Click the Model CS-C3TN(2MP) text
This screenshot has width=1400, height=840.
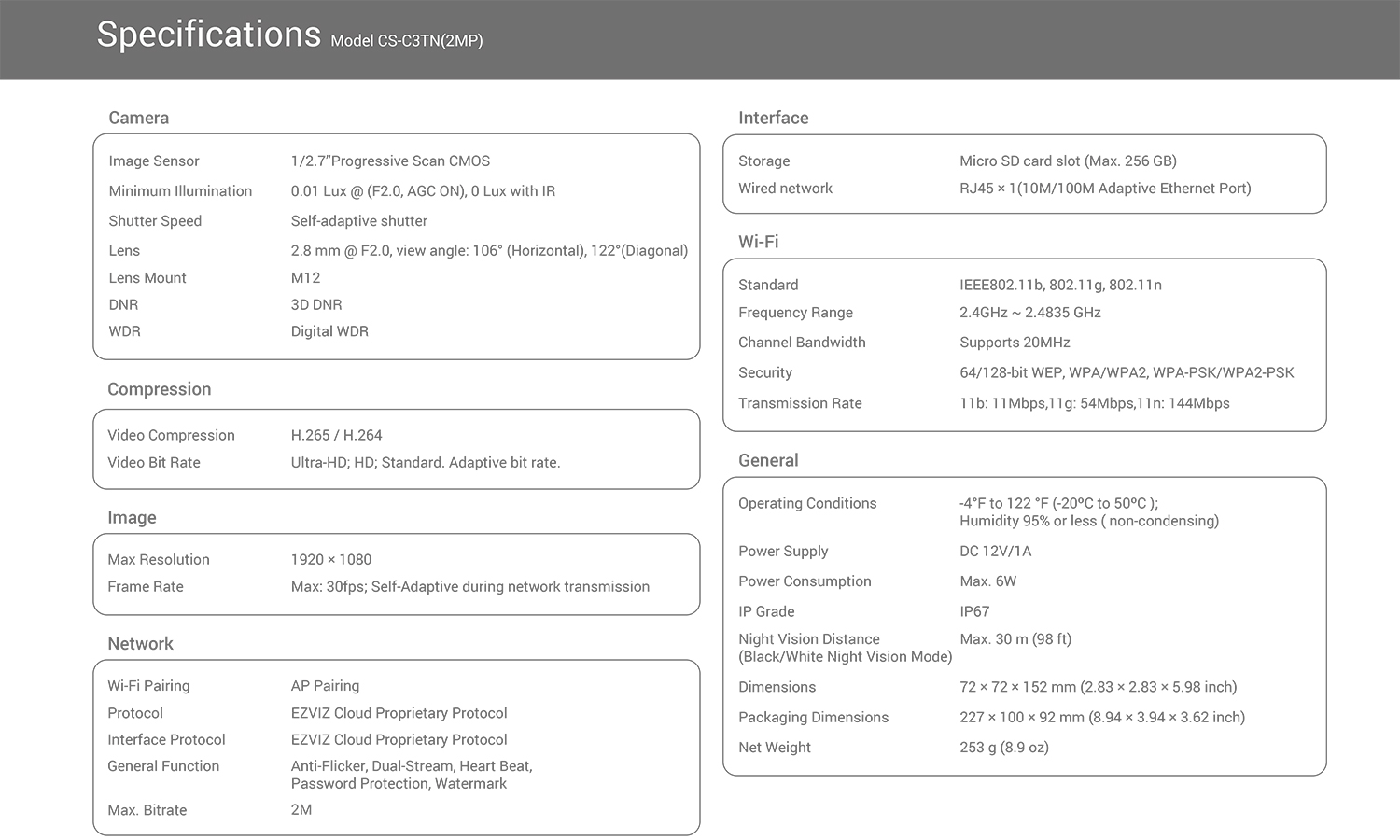click(406, 41)
